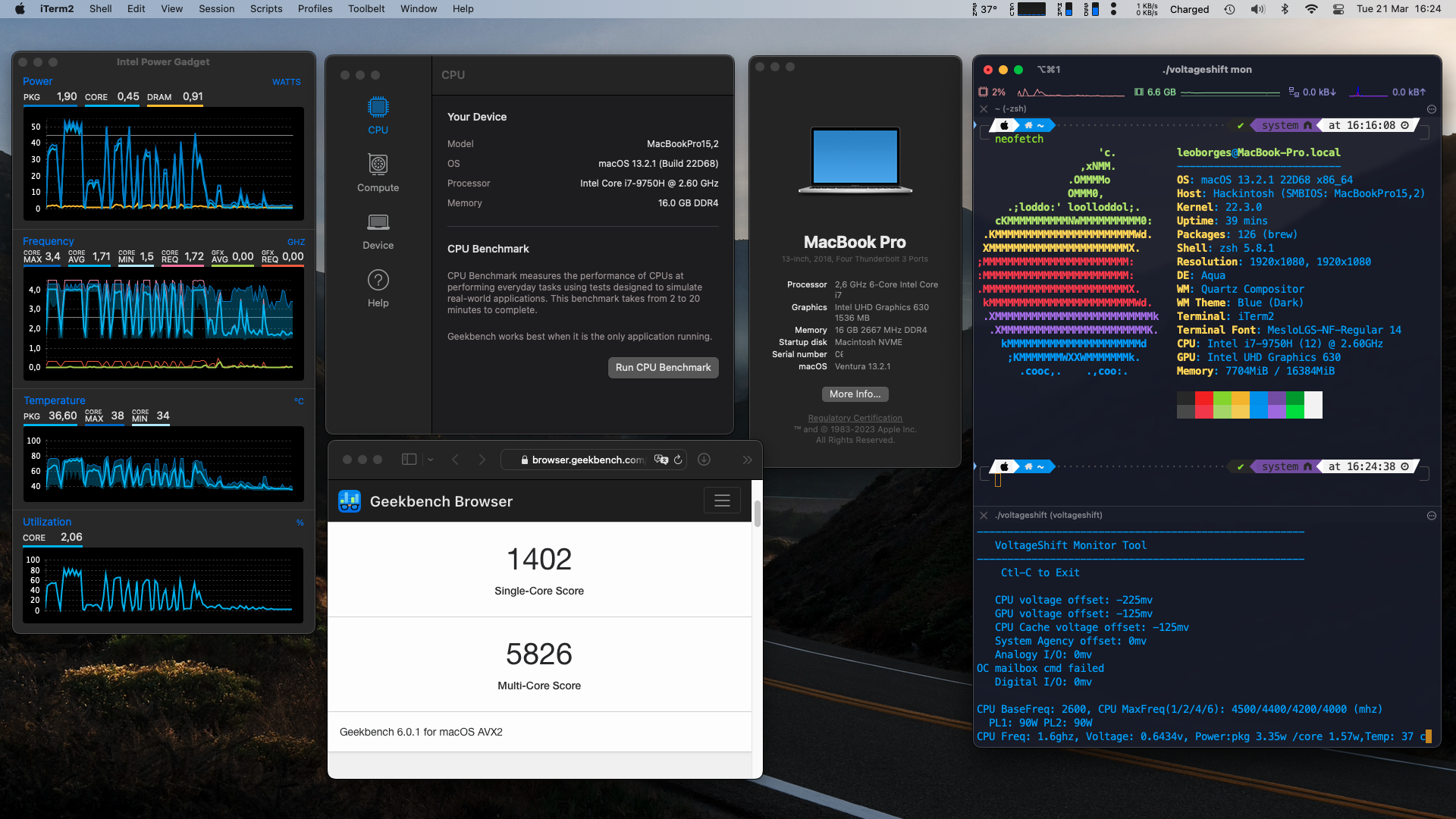Expand the Safari tab group dropdown arrow

pos(430,460)
